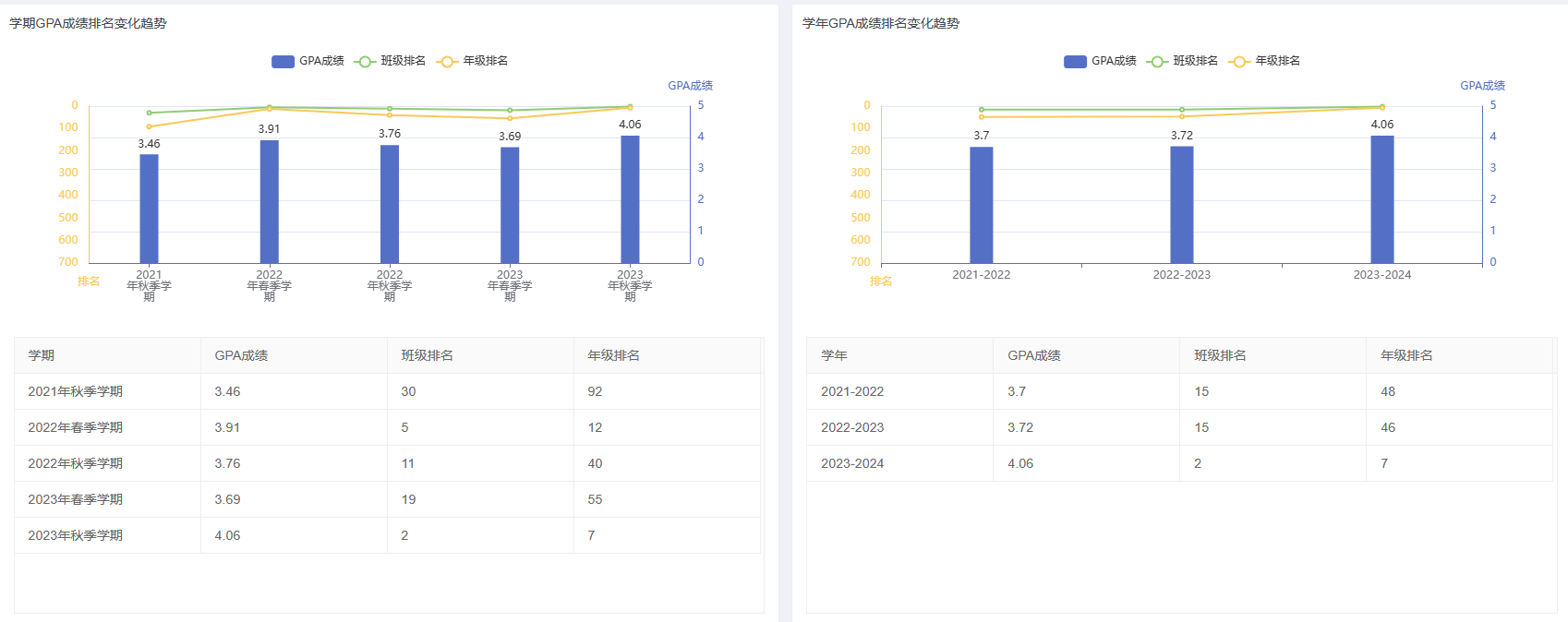This screenshot has width=1568, height=622.
Task: Click green 班级排名 data point for 2021-2022
Action: pos(981,110)
